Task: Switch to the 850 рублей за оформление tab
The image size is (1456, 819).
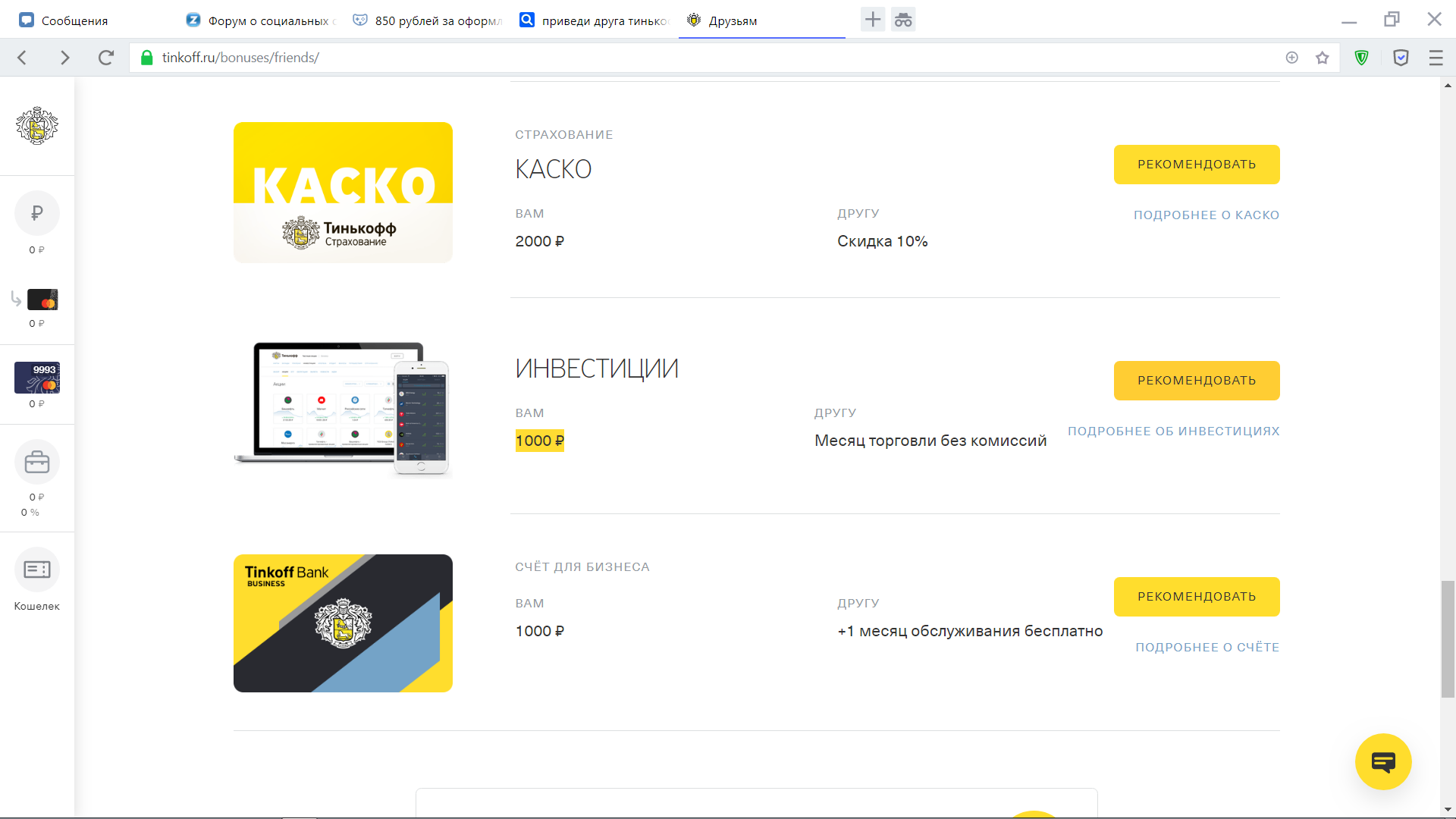Action: point(428,20)
